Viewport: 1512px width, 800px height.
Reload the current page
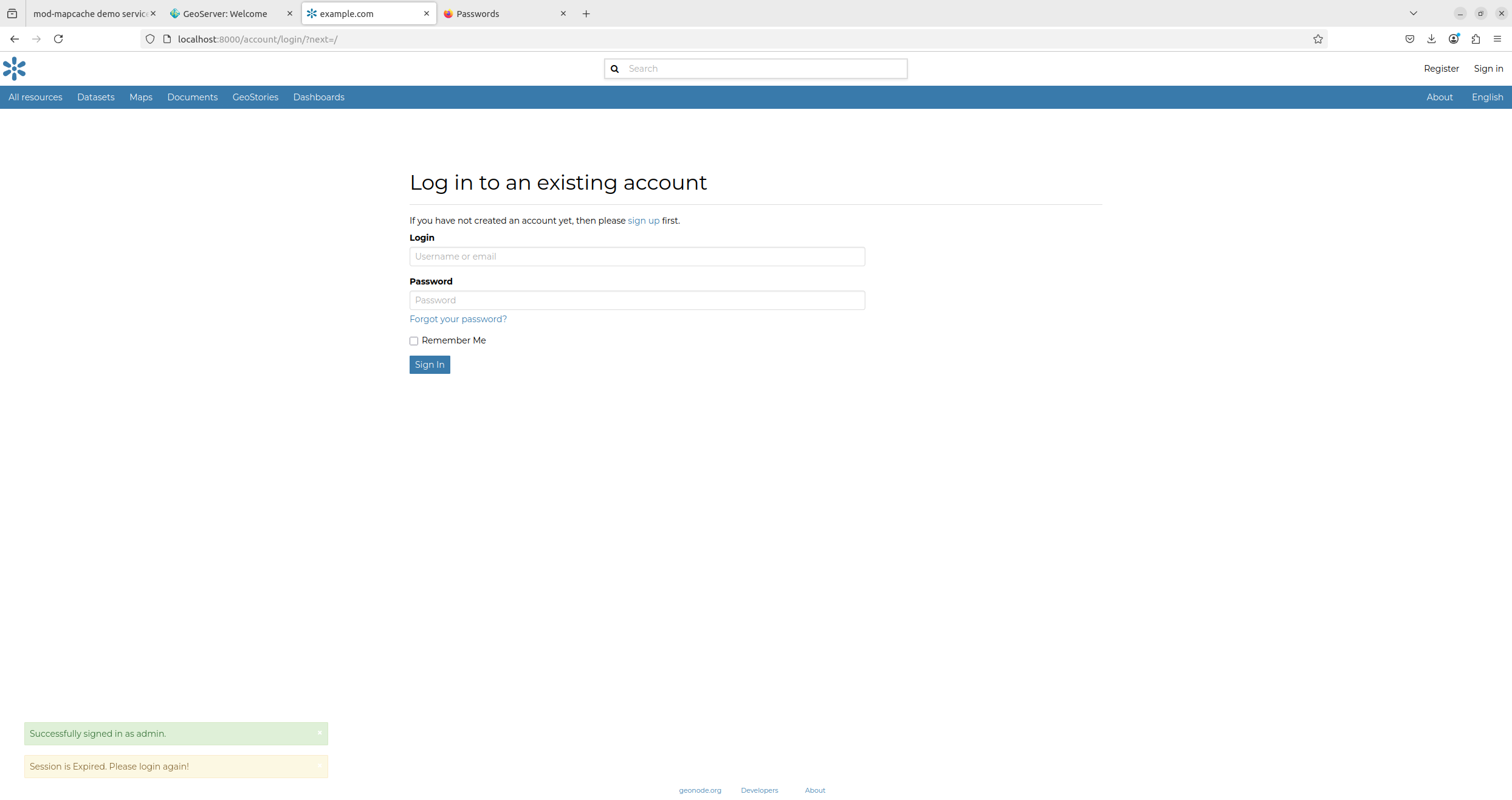click(58, 39)
